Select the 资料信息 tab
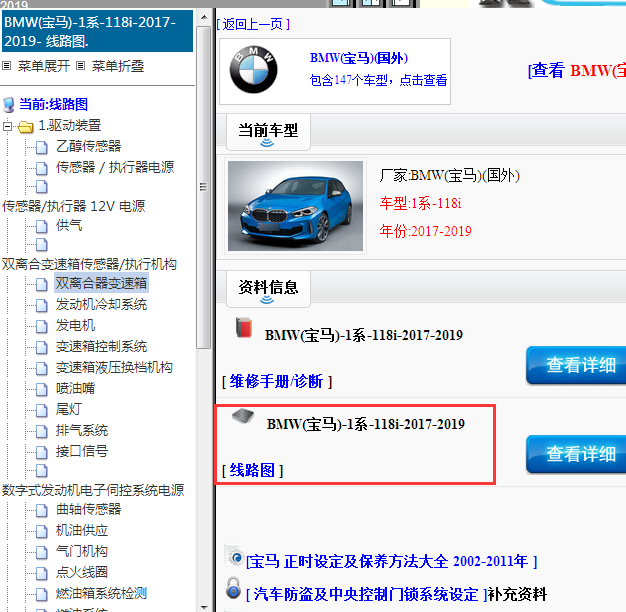The width and height of the screenshot is (626, 612). pos(268,288)
